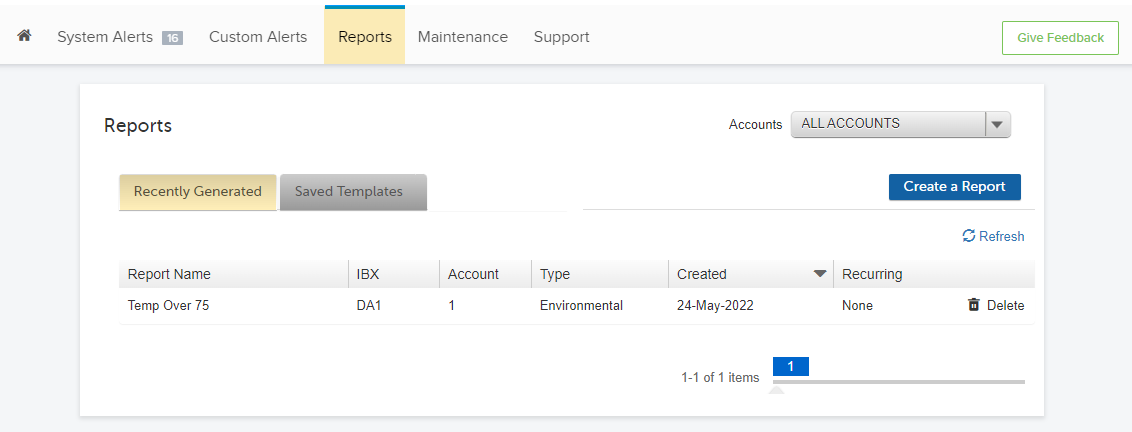Image resolution: width=1132 pixels, height=432 pixels.
Task: Click the trash can delete icon
Action: pyautogui.click(x=973, y=305)
